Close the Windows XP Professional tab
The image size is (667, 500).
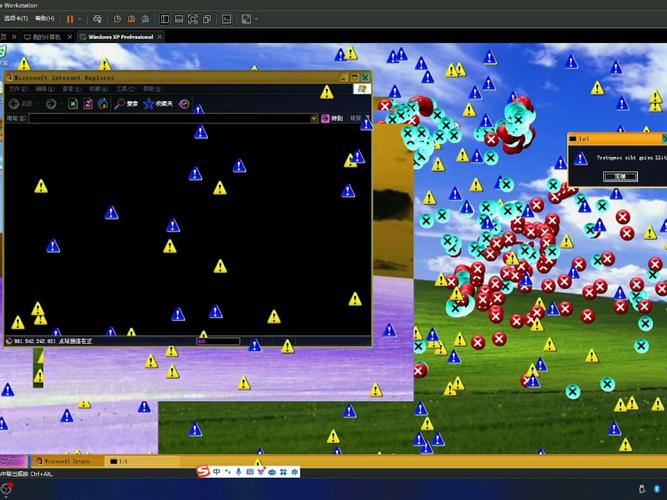coord(160,37)
